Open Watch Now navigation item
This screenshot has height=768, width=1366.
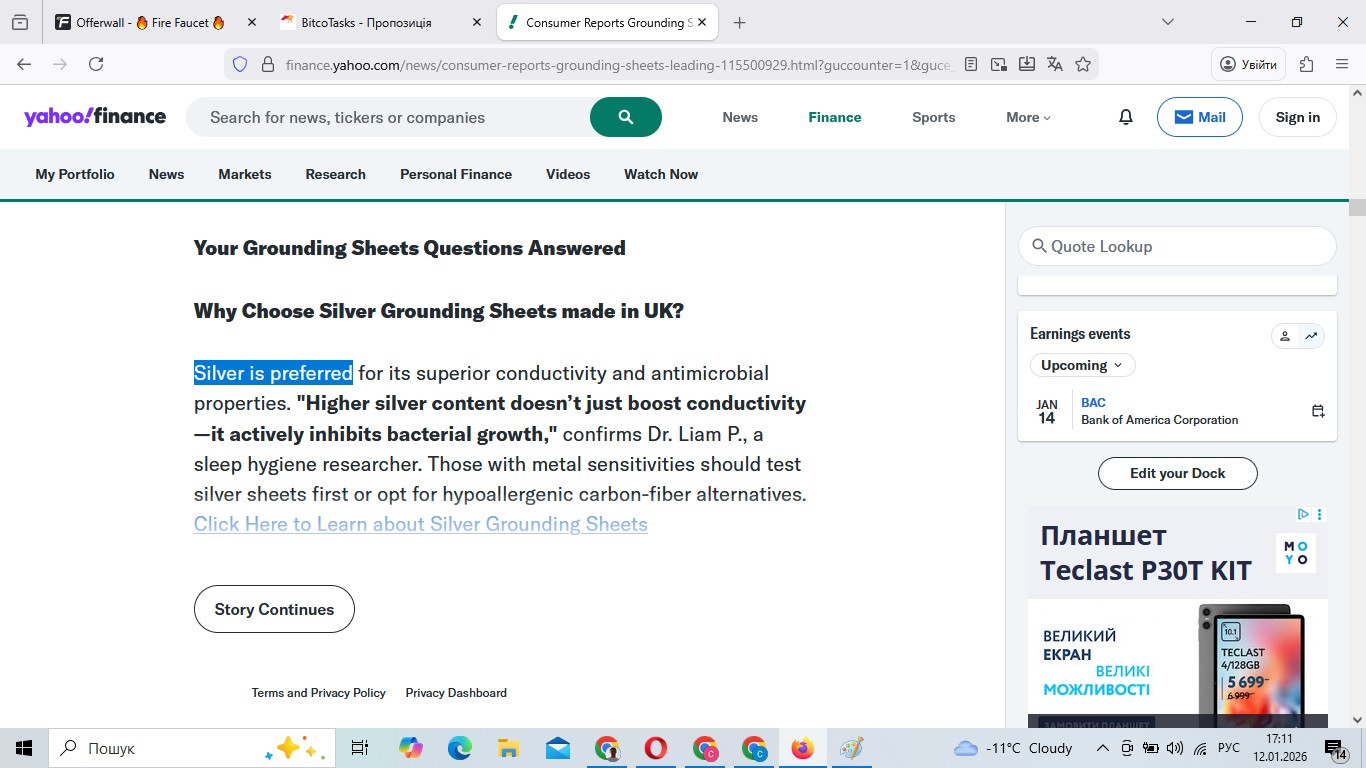[661, 174]
